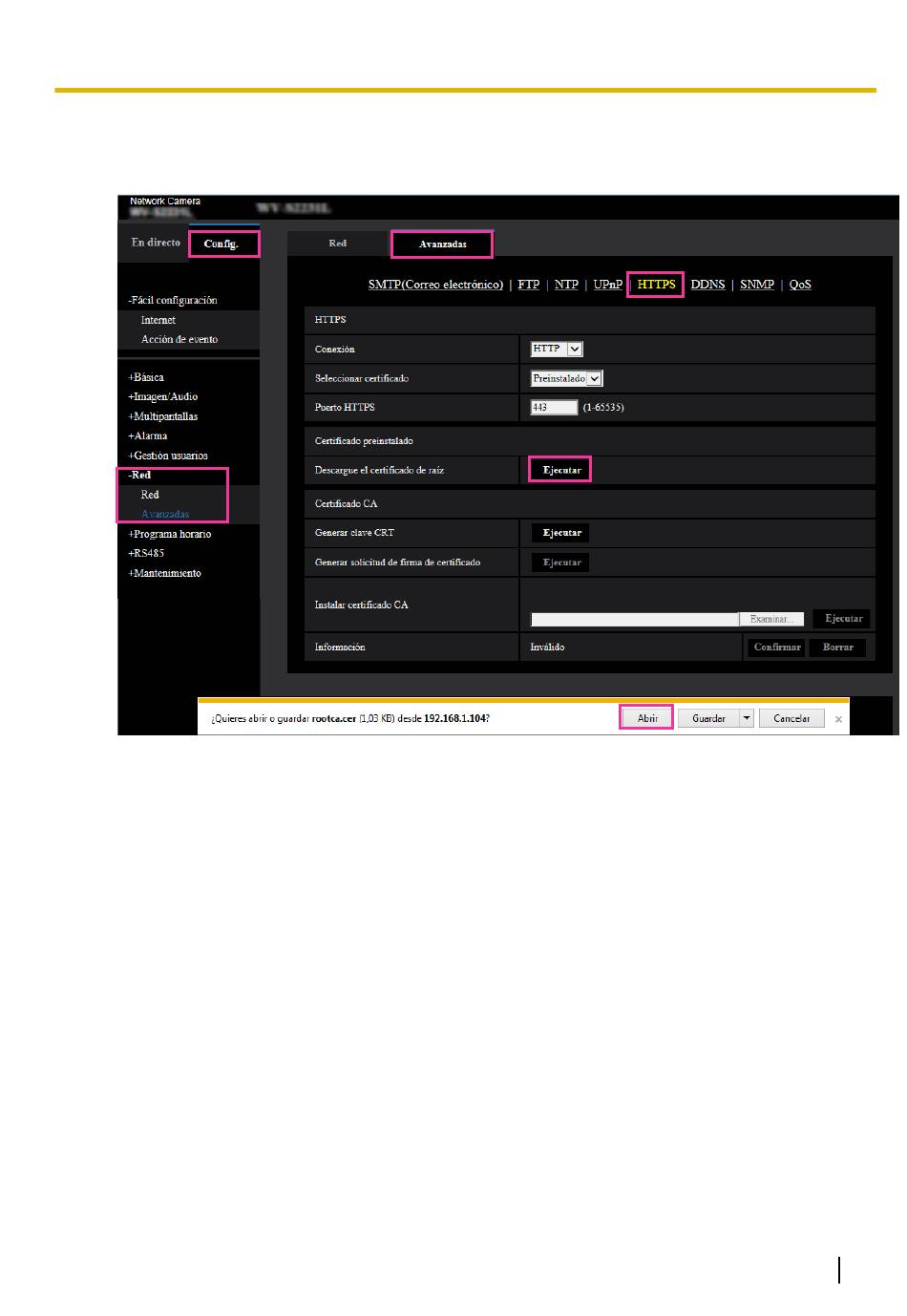Select Internet in easy configuration
This screenshot has height=1316, width=907.
tap(158, 320)
